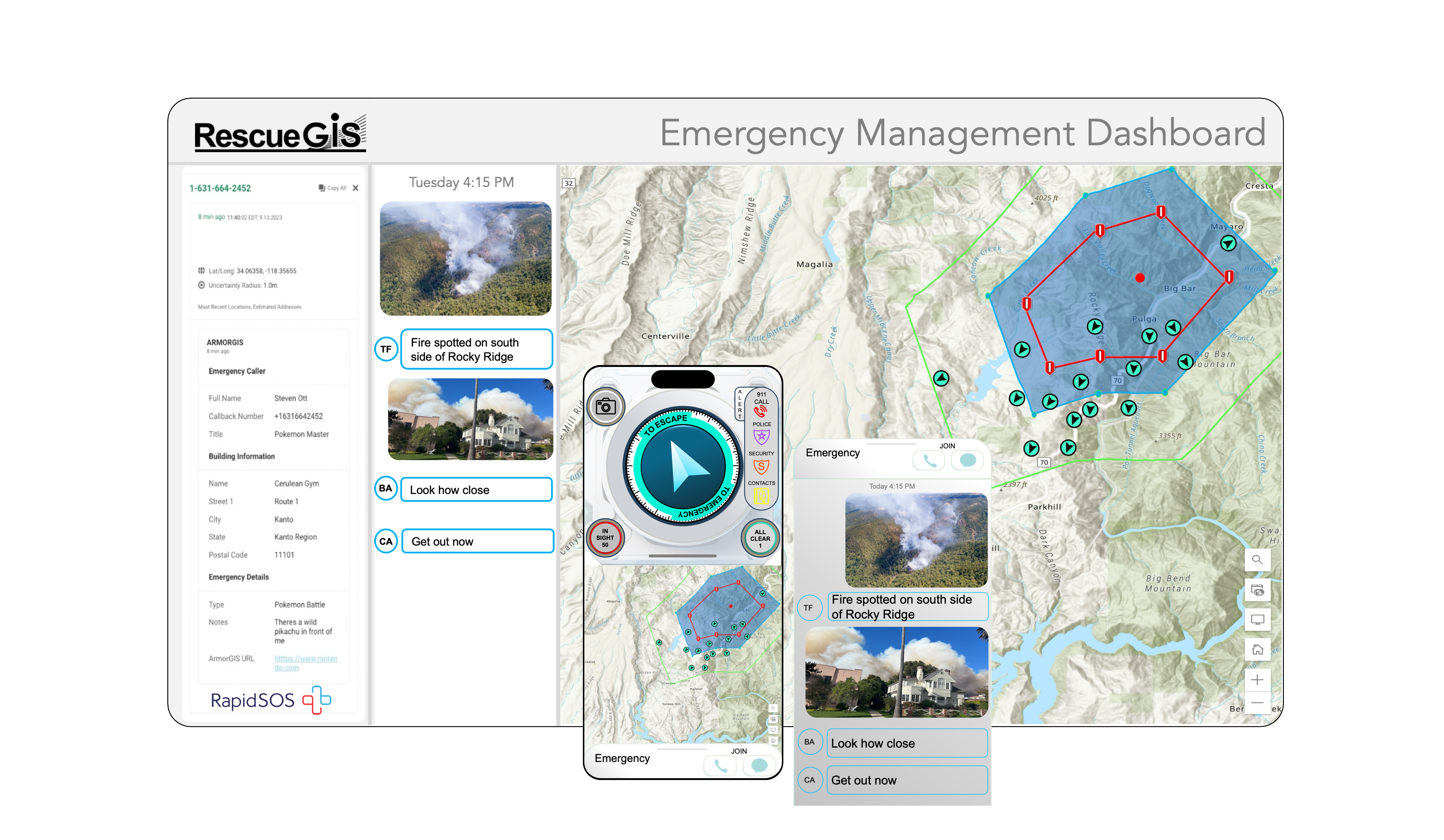This screenshot has width=1444, height=840.
Task: Click the Pulga label on the map
Action: coord(1144,318)
